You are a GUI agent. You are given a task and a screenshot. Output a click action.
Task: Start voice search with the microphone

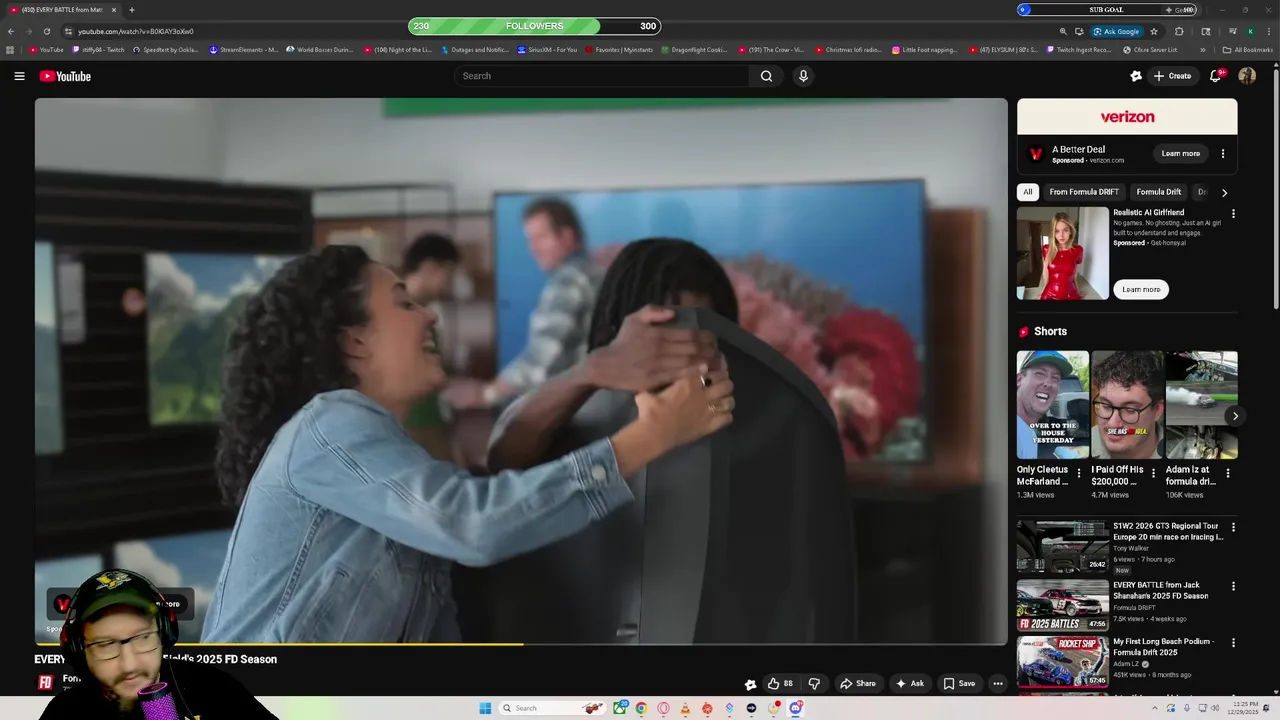803,76
